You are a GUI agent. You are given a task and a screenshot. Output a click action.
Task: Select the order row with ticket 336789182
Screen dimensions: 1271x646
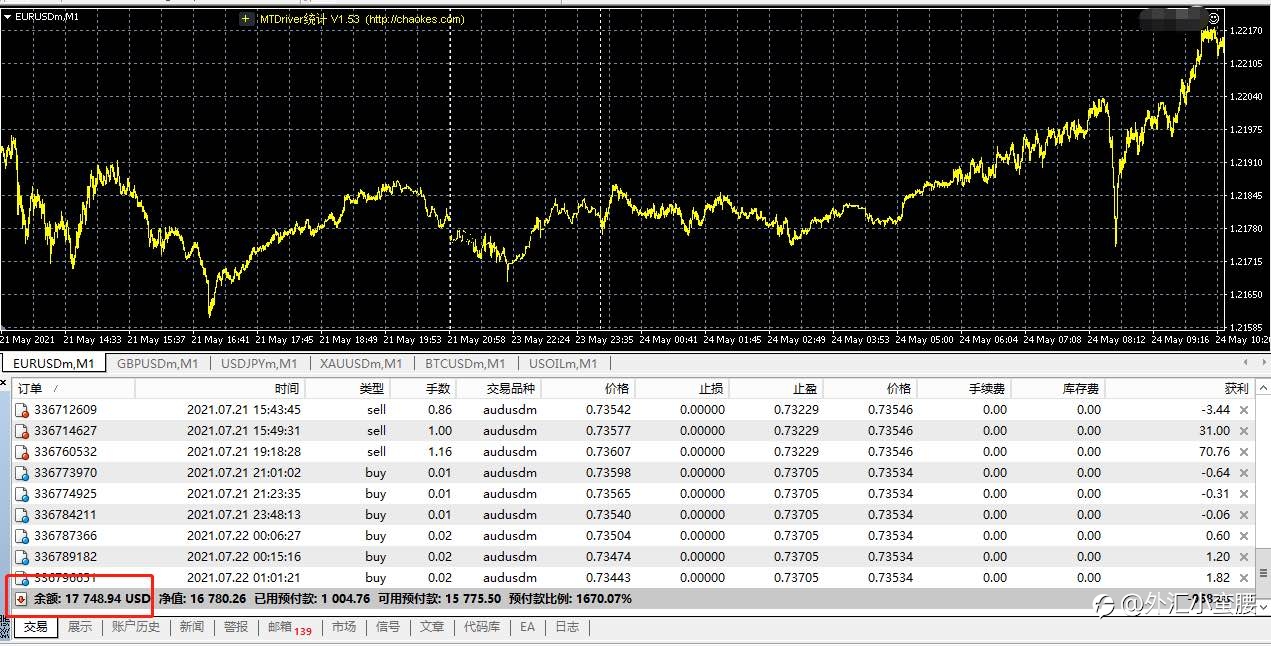tap(633, 557)
